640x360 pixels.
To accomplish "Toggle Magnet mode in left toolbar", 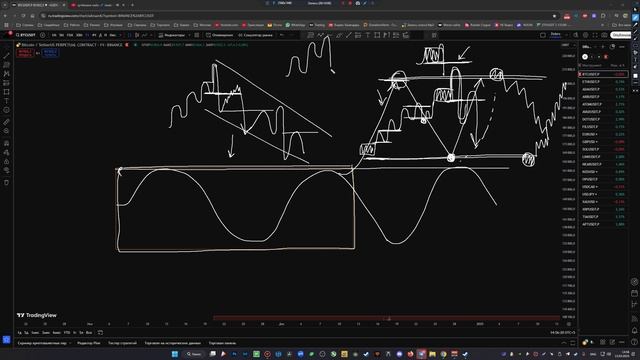I will [7, 143].
